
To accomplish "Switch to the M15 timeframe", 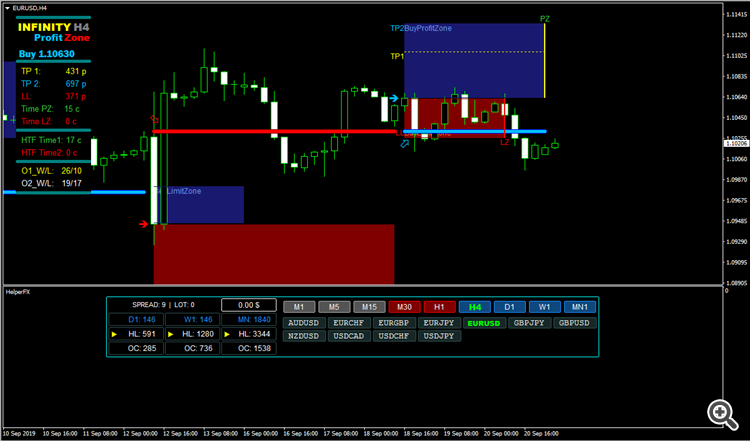I will (369, 307).
